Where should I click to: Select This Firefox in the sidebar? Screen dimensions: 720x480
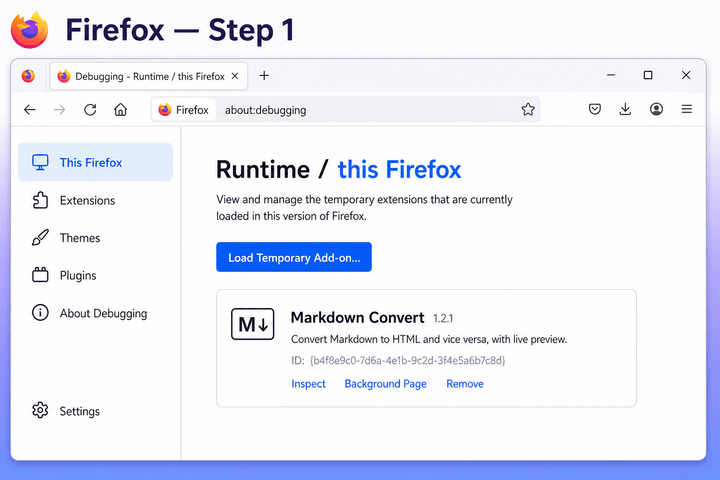coord(96,162)
